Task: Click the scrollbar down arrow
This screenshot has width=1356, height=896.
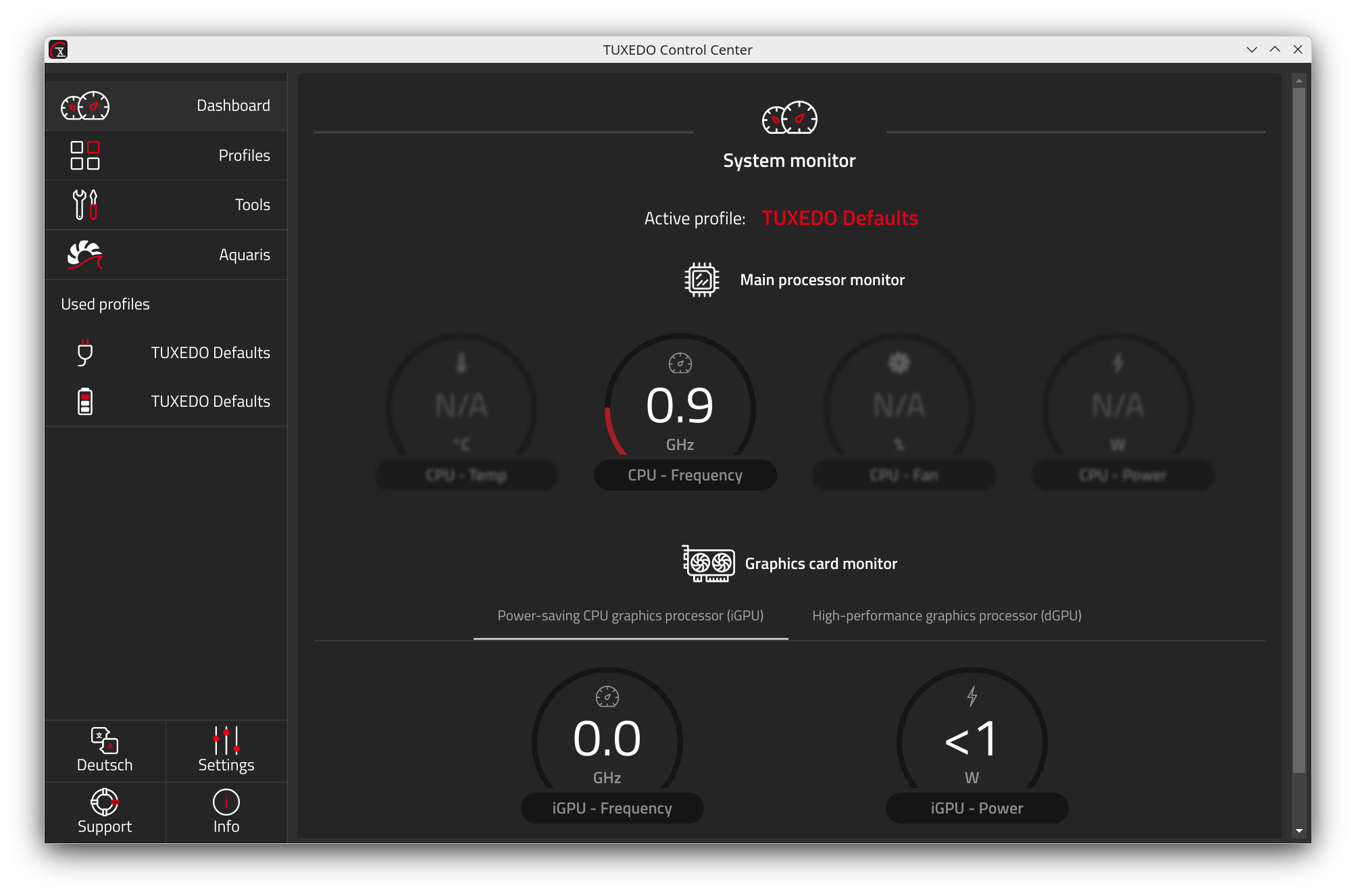Action: (x=1299, y=831)
